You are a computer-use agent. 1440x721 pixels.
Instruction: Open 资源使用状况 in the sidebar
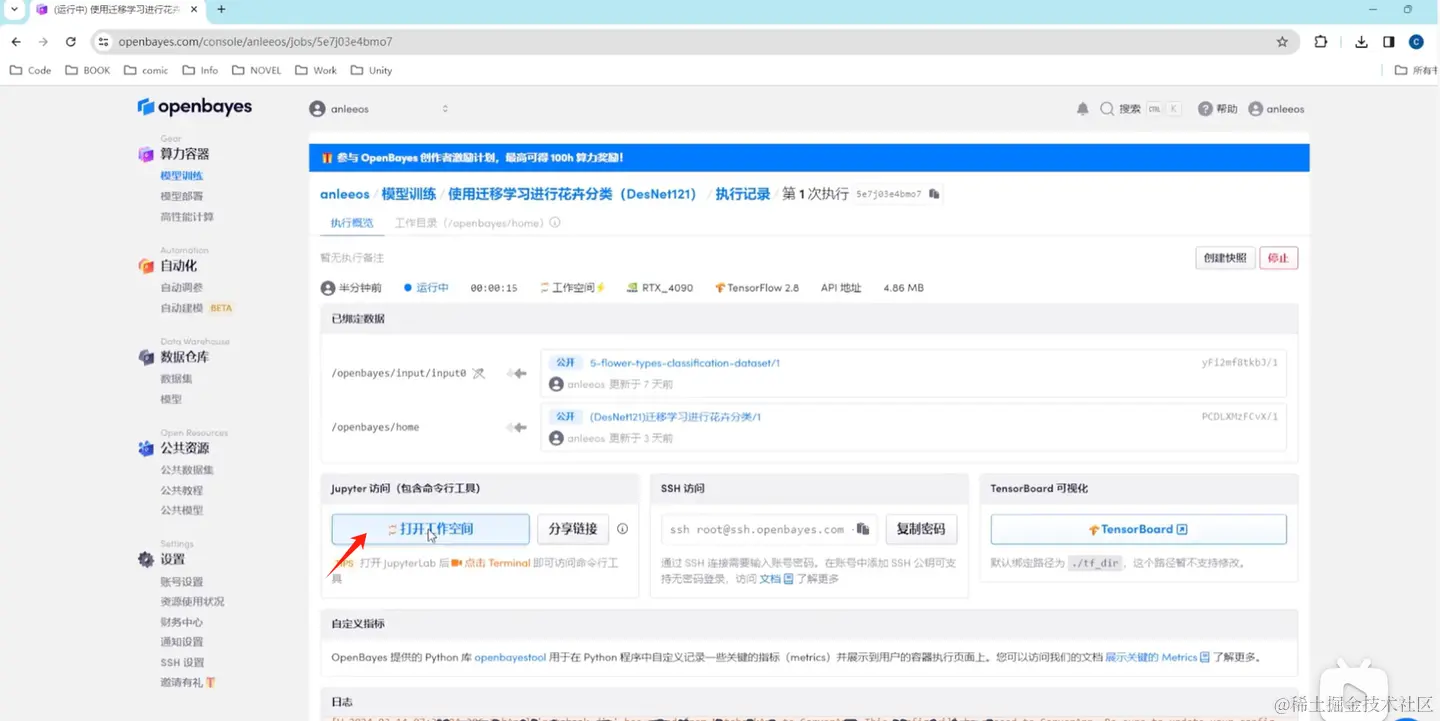click(192, 602)
